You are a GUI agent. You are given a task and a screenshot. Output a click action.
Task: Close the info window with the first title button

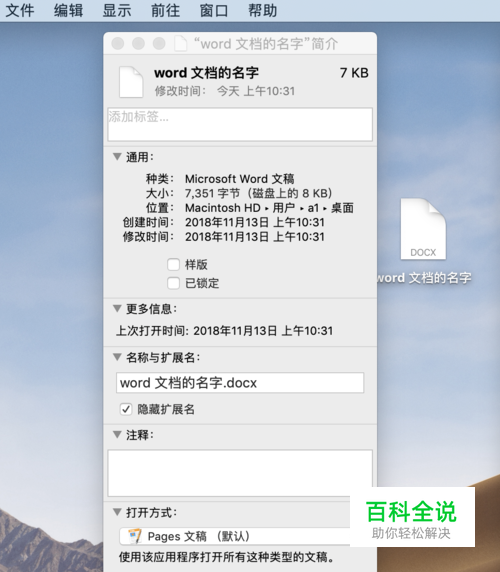[x=118, y=43]
